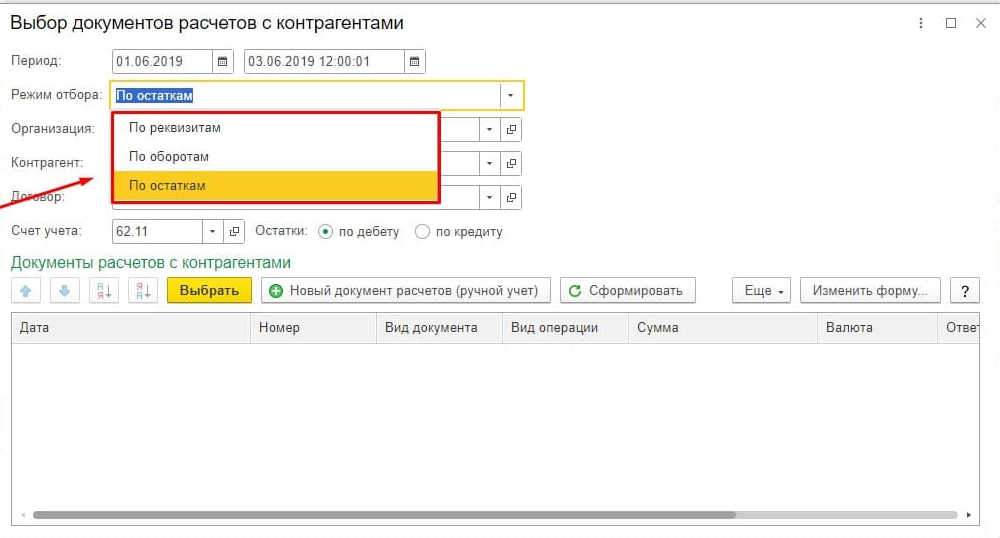Open calendar picker for end date field
The height and width of the screenshot is (538, 1000).
point(415,62)
